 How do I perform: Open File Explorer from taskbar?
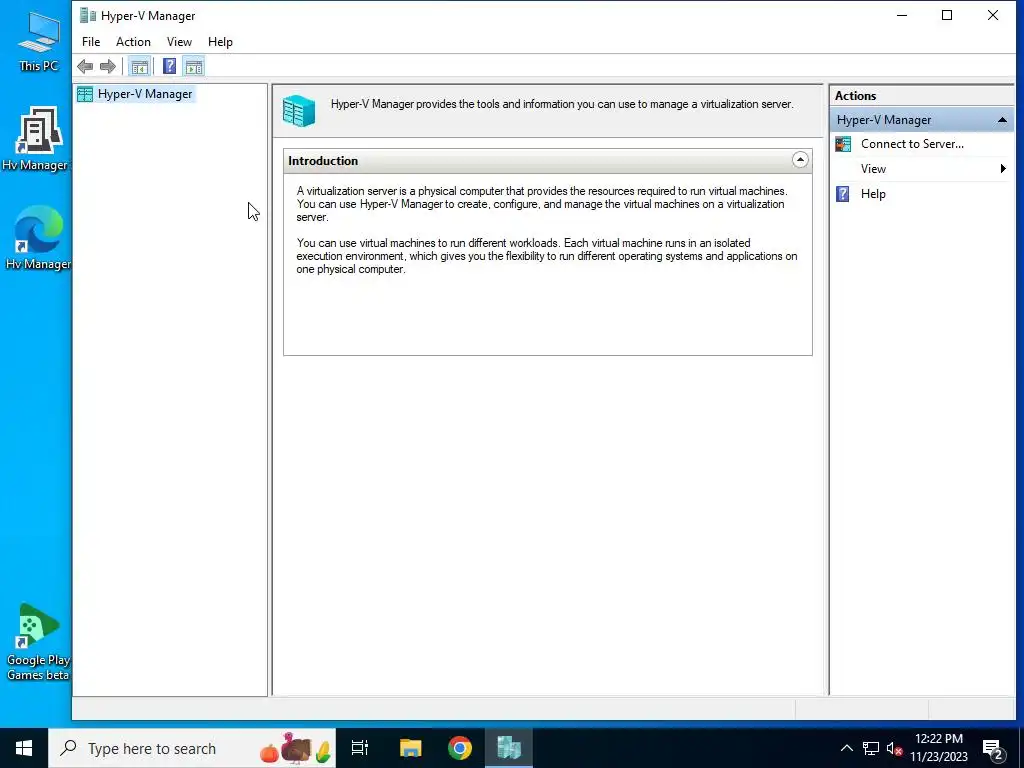pyautogui.click(x=410, y=748)
